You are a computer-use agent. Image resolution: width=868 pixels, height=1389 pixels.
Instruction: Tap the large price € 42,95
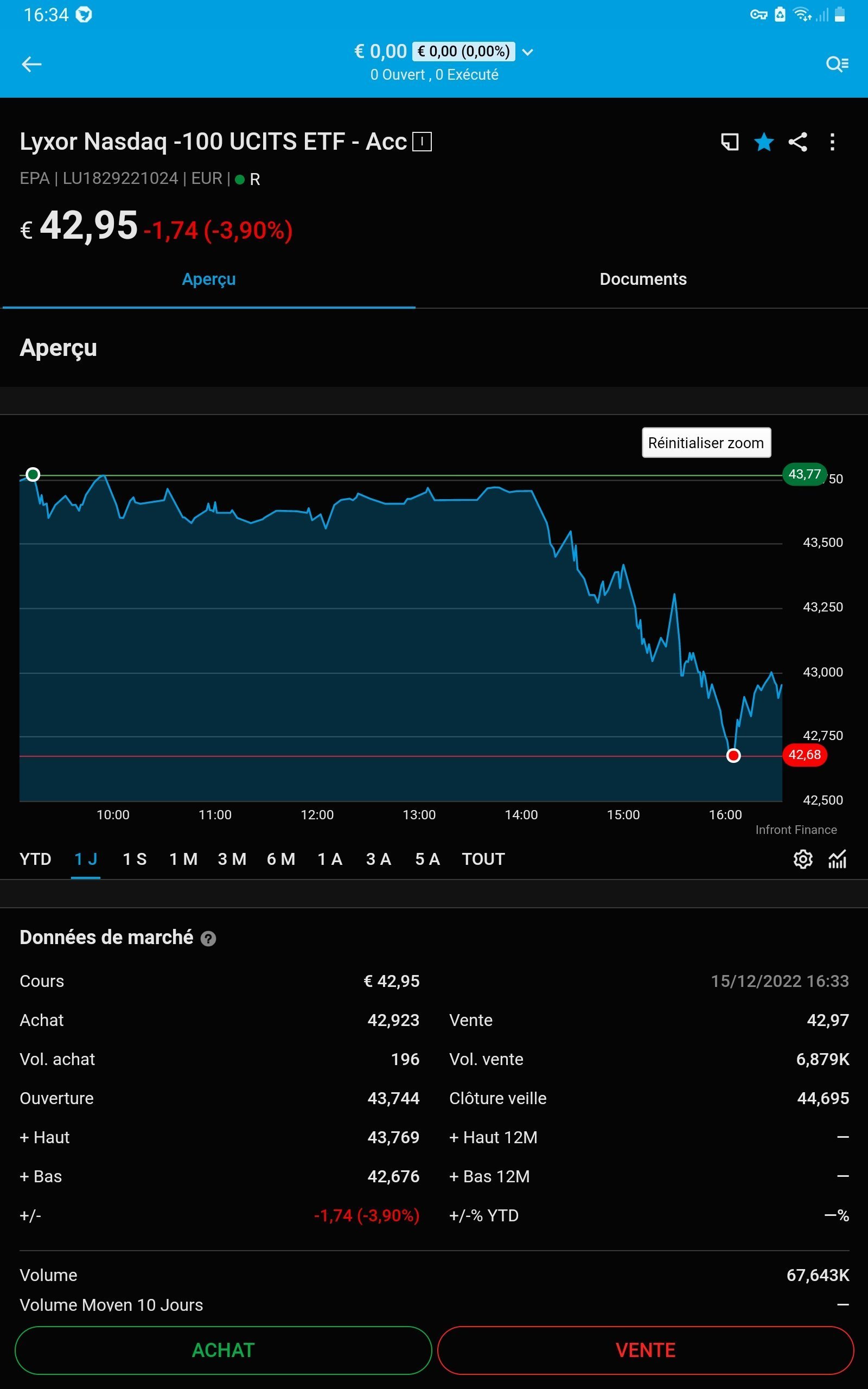(79, 226)
